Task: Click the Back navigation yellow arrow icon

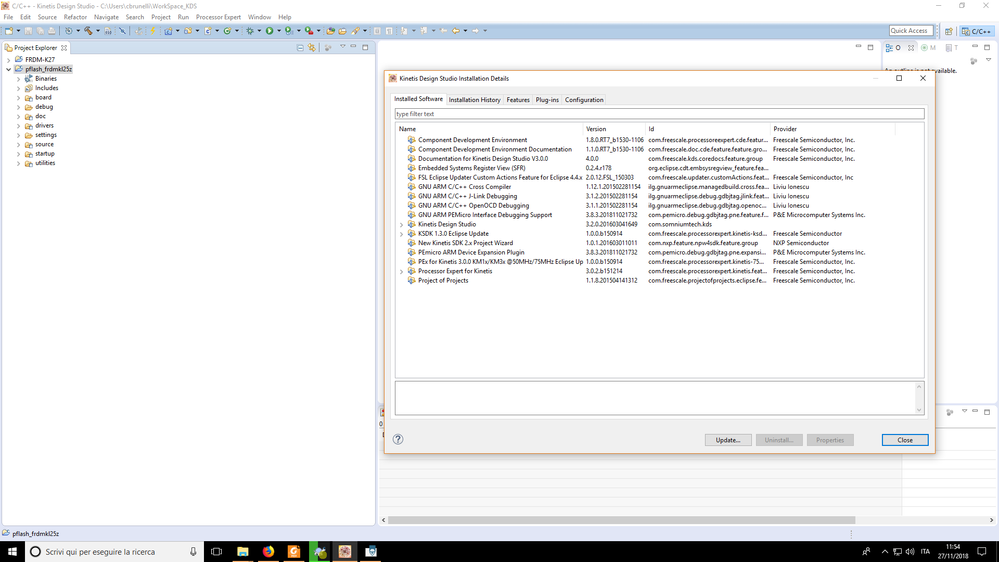Action: (x=456, y=31)
